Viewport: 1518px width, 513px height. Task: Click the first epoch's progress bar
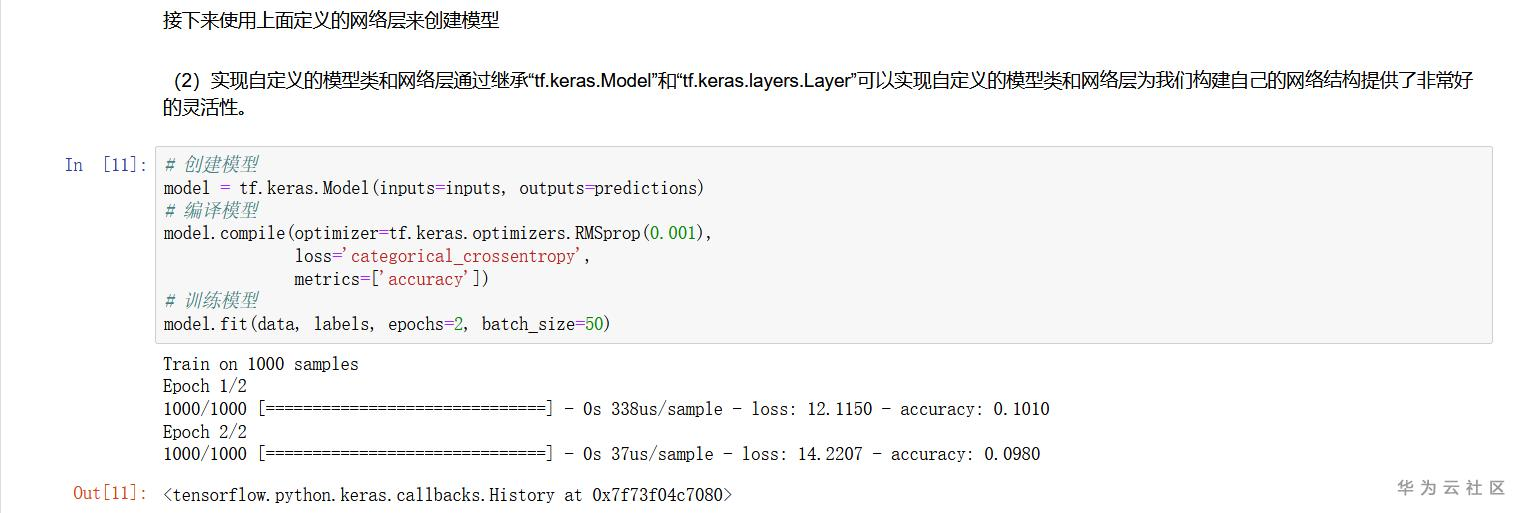click(405, 409)
